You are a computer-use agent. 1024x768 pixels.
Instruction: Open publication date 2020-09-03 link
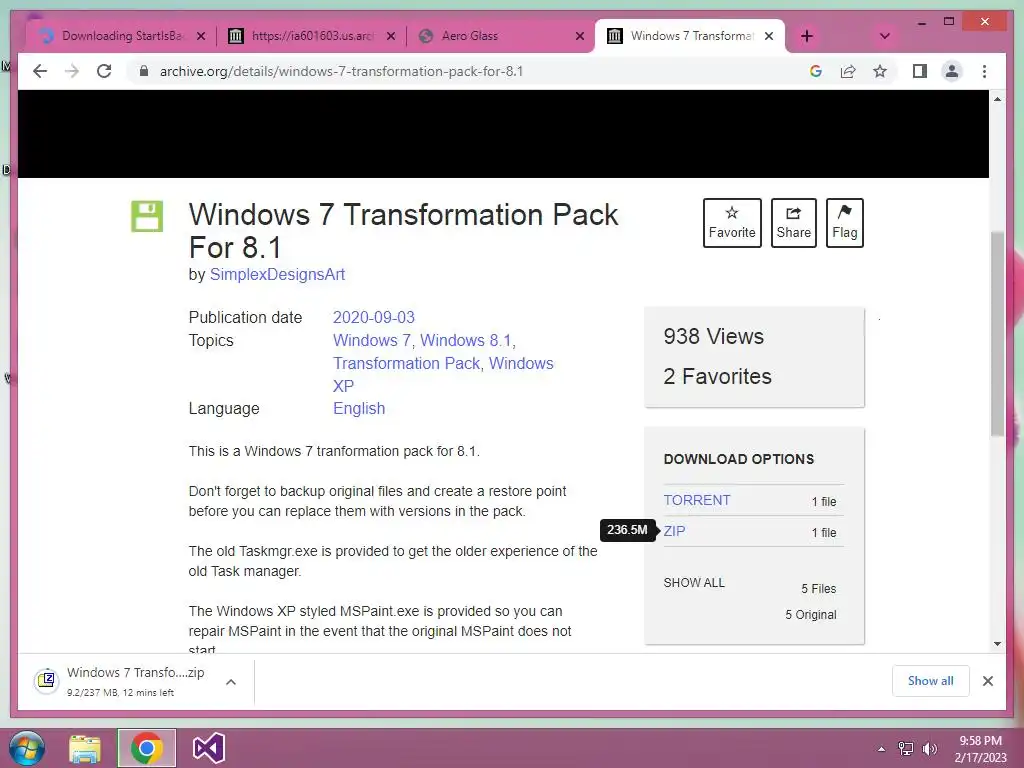[x=374, y=317]
